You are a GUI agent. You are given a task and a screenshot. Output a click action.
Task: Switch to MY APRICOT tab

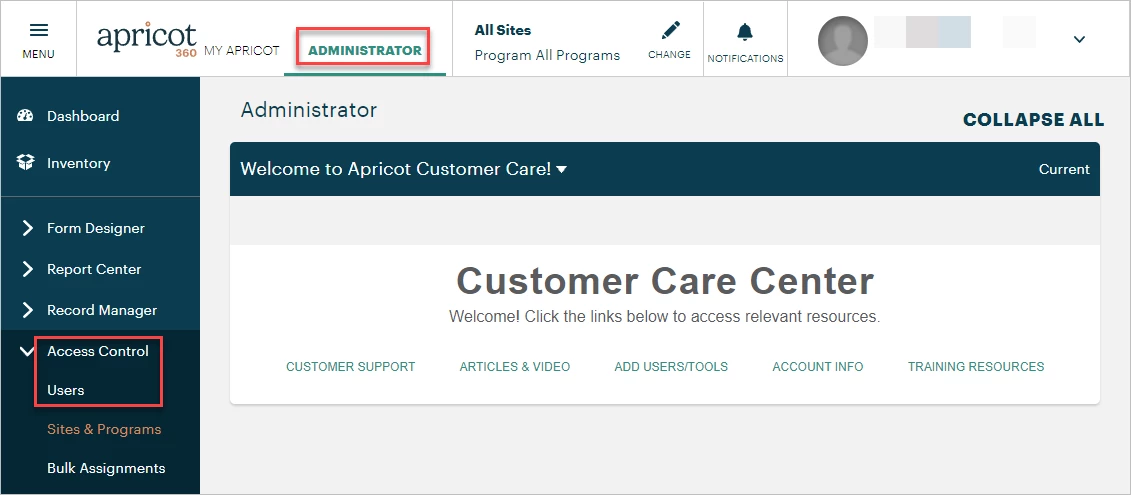point(242,51)
